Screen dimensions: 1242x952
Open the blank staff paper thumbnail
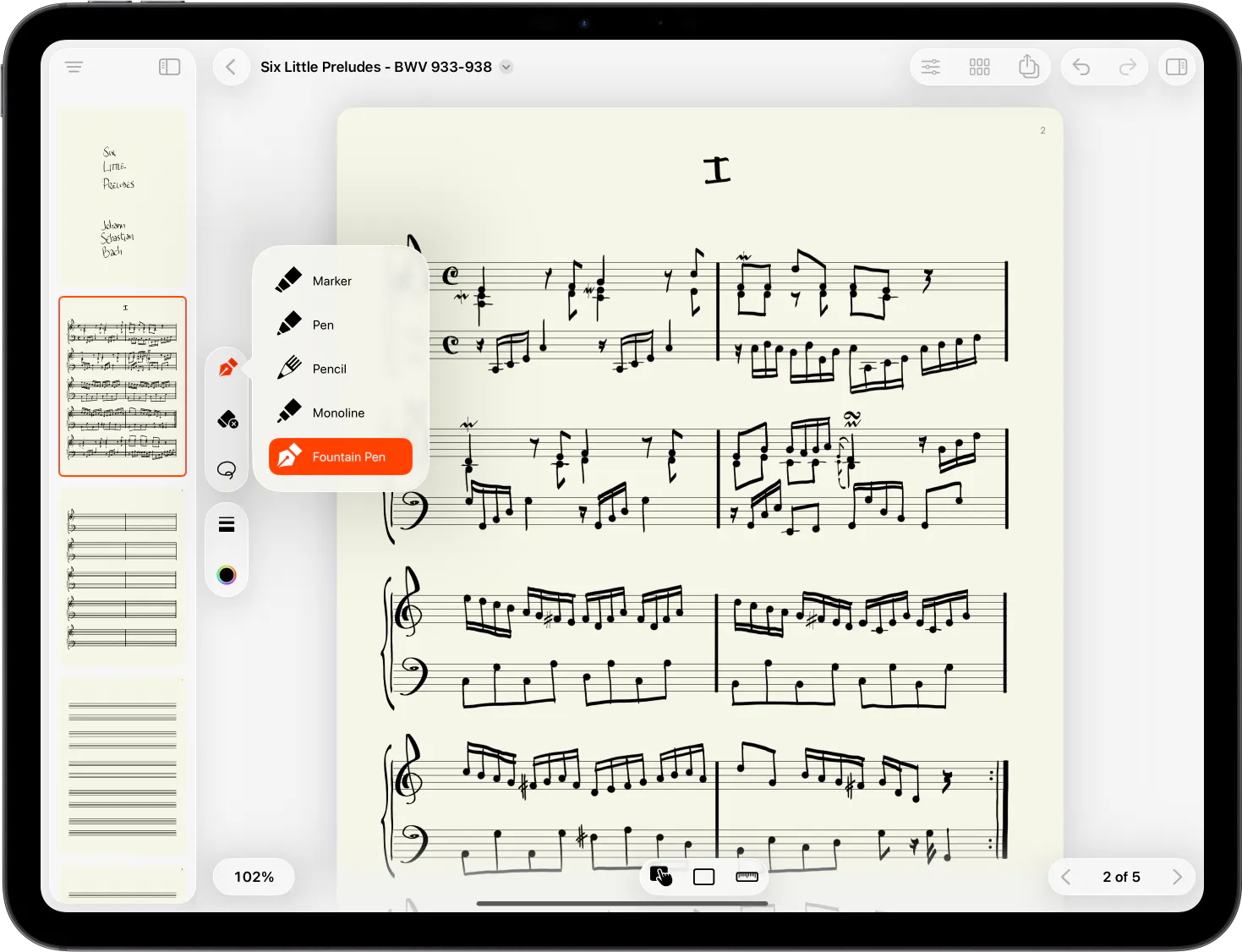point(123,766)
